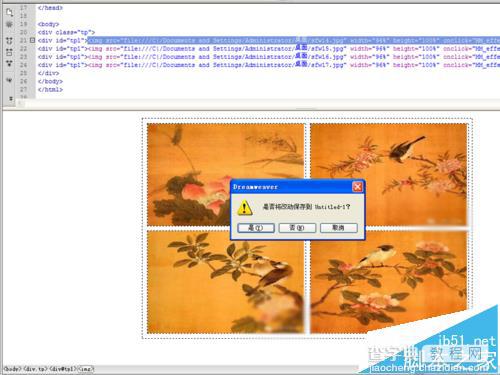Click the Collapse Full Tag icon

[x=9, y=41]
